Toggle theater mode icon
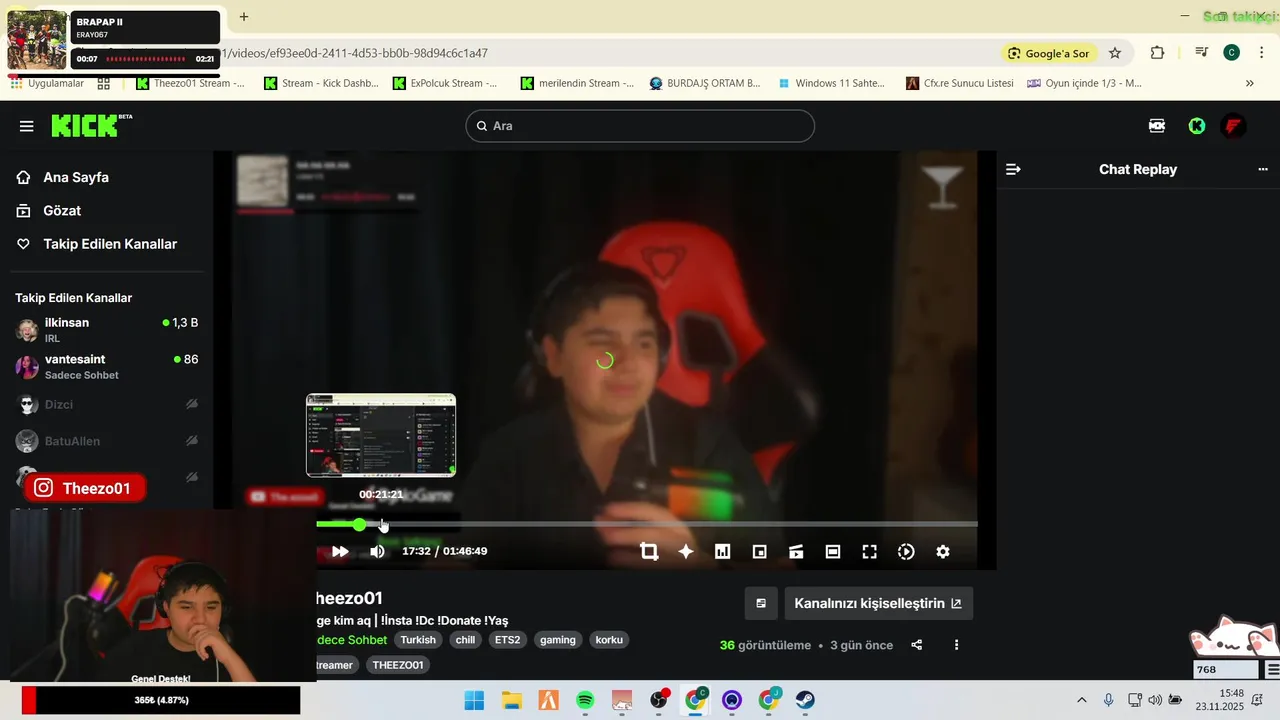Screen dimensions: 1280x720 point(833,551)
